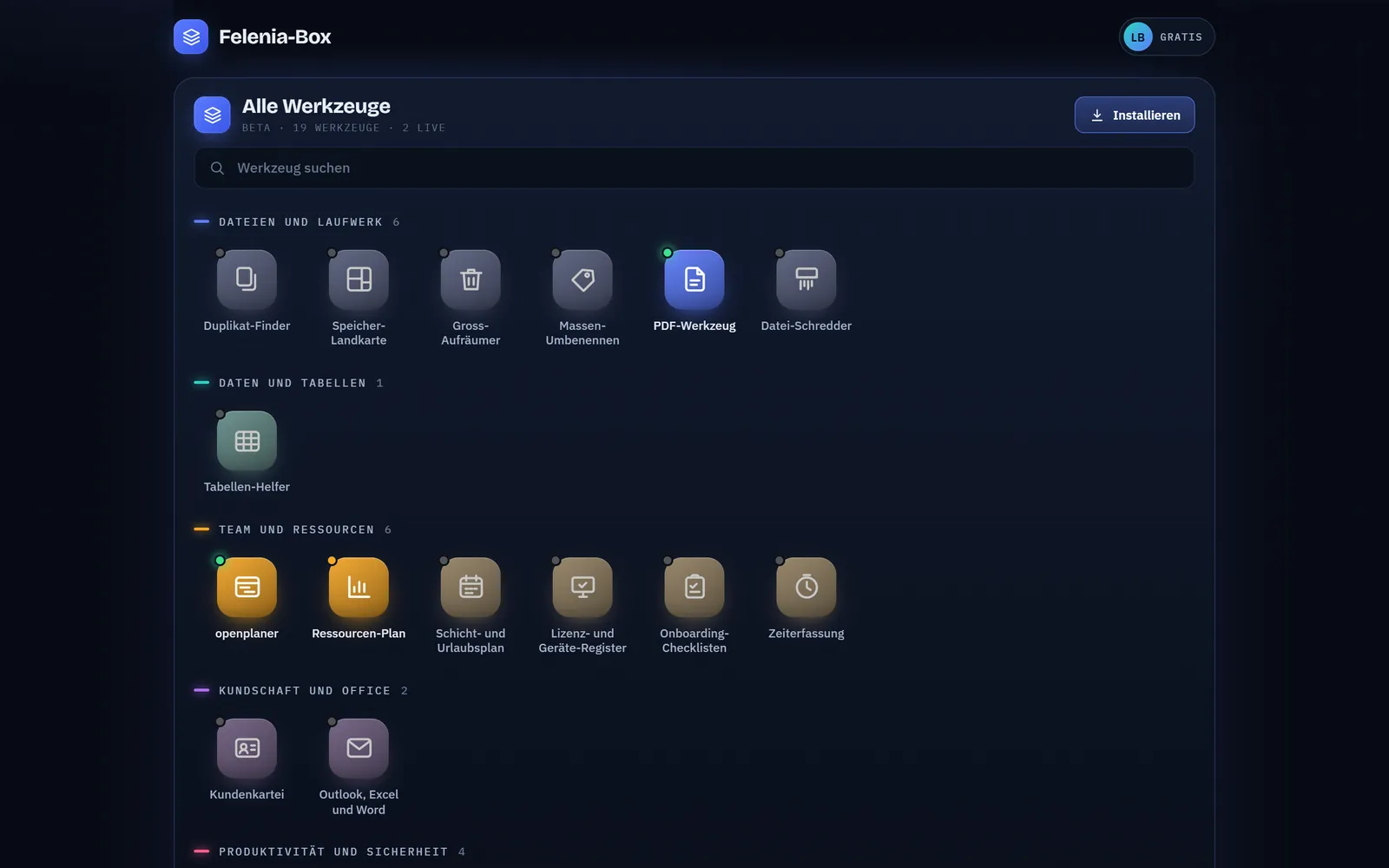Open the LB Gratis account badge
This screenshot has width=1389, height=868.
tap(1167, 36)
